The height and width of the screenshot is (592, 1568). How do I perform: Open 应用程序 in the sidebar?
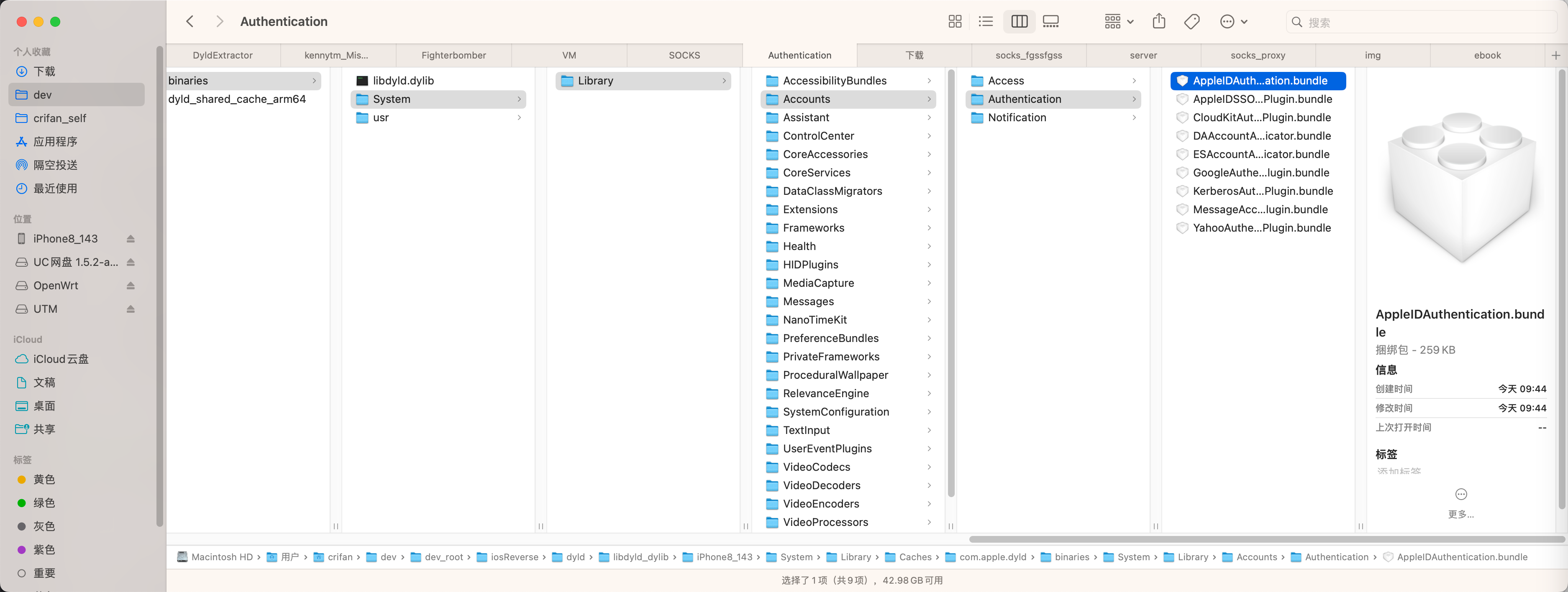[77, 141]
